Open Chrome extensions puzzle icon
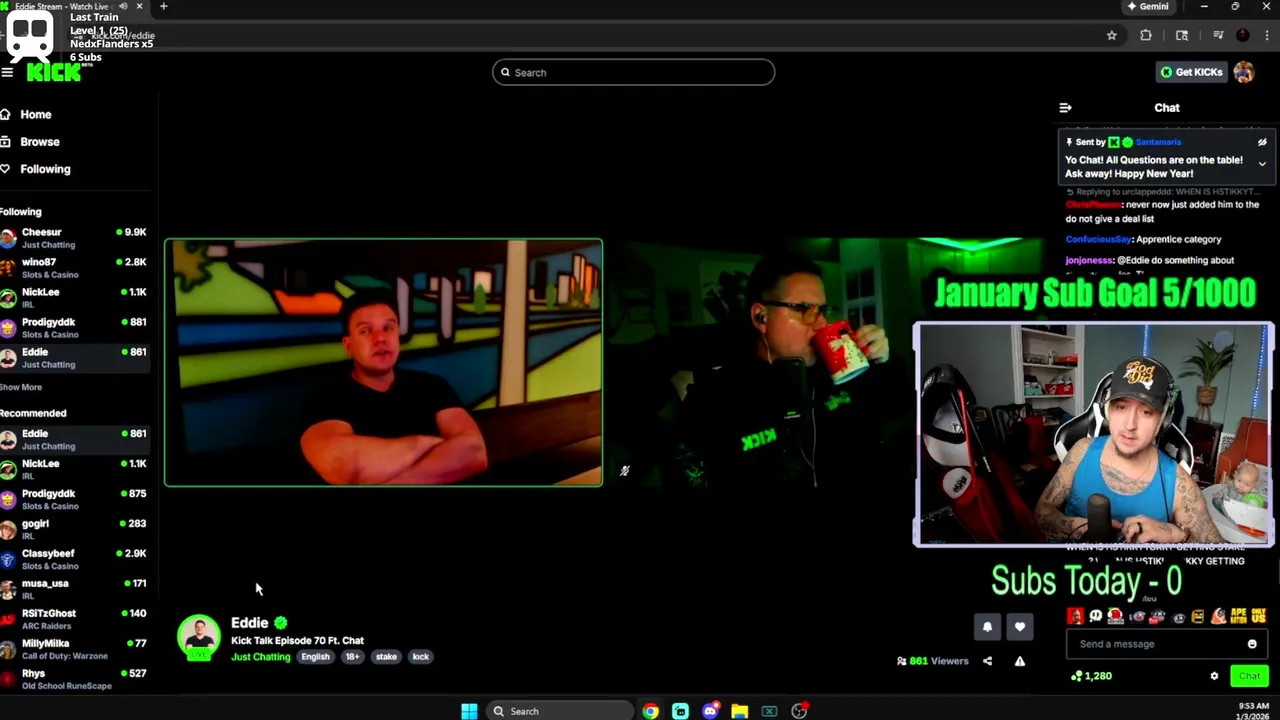 point(1146,35)
